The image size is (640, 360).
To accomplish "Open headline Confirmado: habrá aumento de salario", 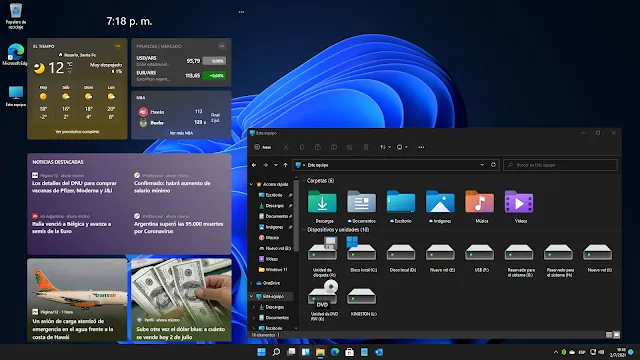I will (x=172, y=187).
